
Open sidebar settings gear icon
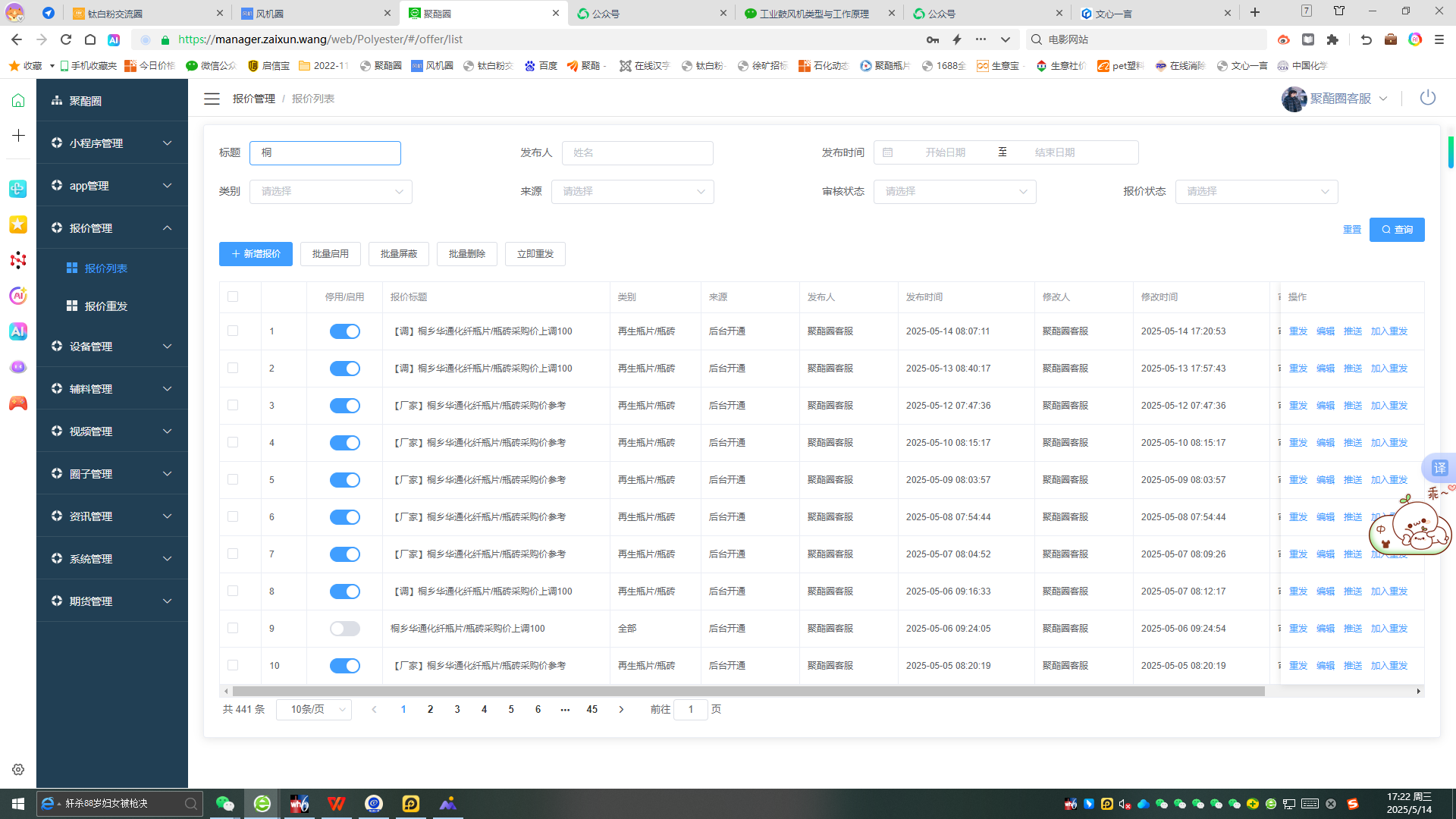(18, 770)
